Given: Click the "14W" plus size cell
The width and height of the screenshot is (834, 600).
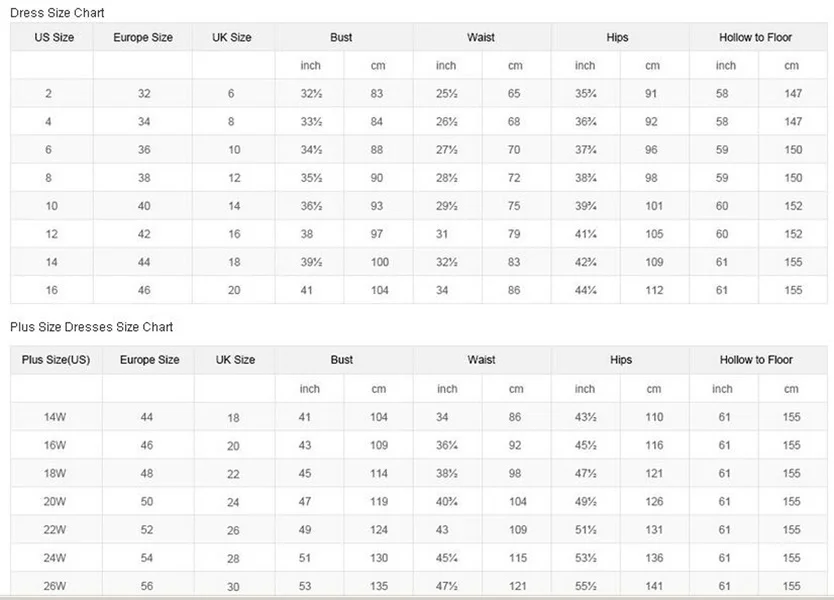Looking at the screenshot, I should 54,417.
